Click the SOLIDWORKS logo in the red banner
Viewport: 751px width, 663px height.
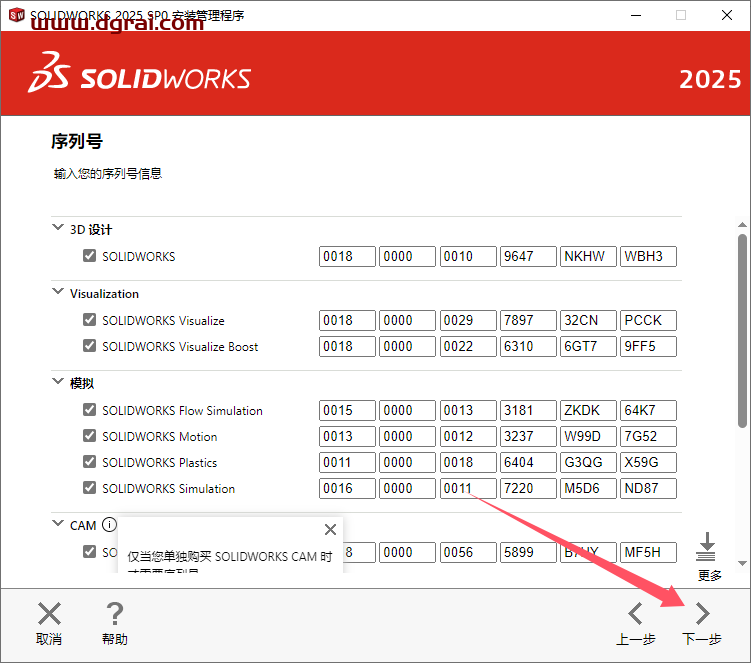(x=140, y=78)
